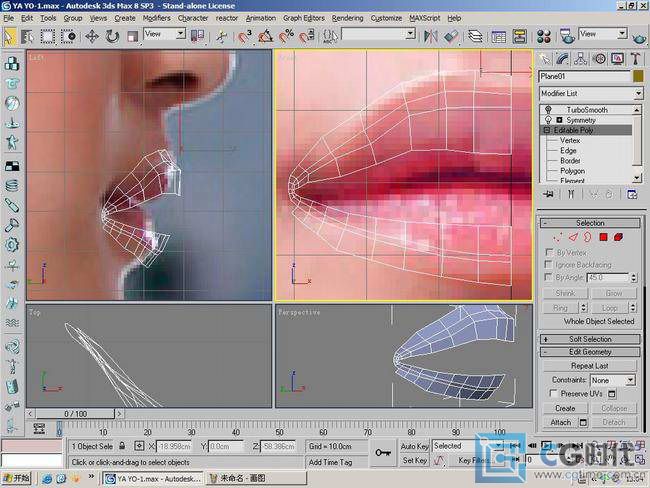650x488 pixels.
Task: Switch to Display command panel tab
Action: [x=618, y=59]
